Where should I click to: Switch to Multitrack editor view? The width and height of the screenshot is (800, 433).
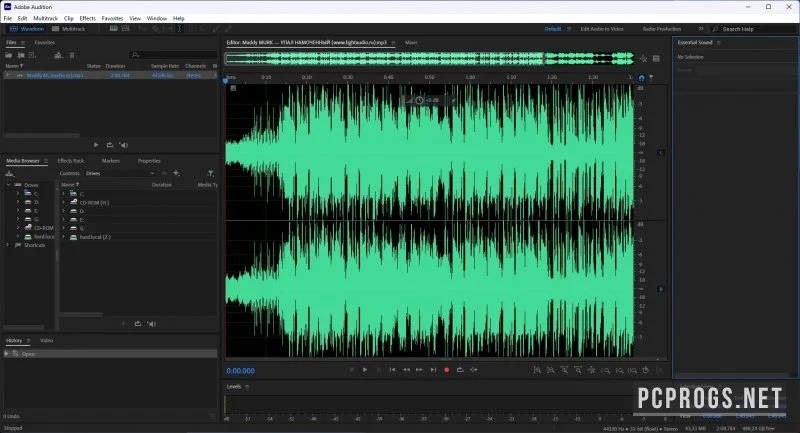69,29
